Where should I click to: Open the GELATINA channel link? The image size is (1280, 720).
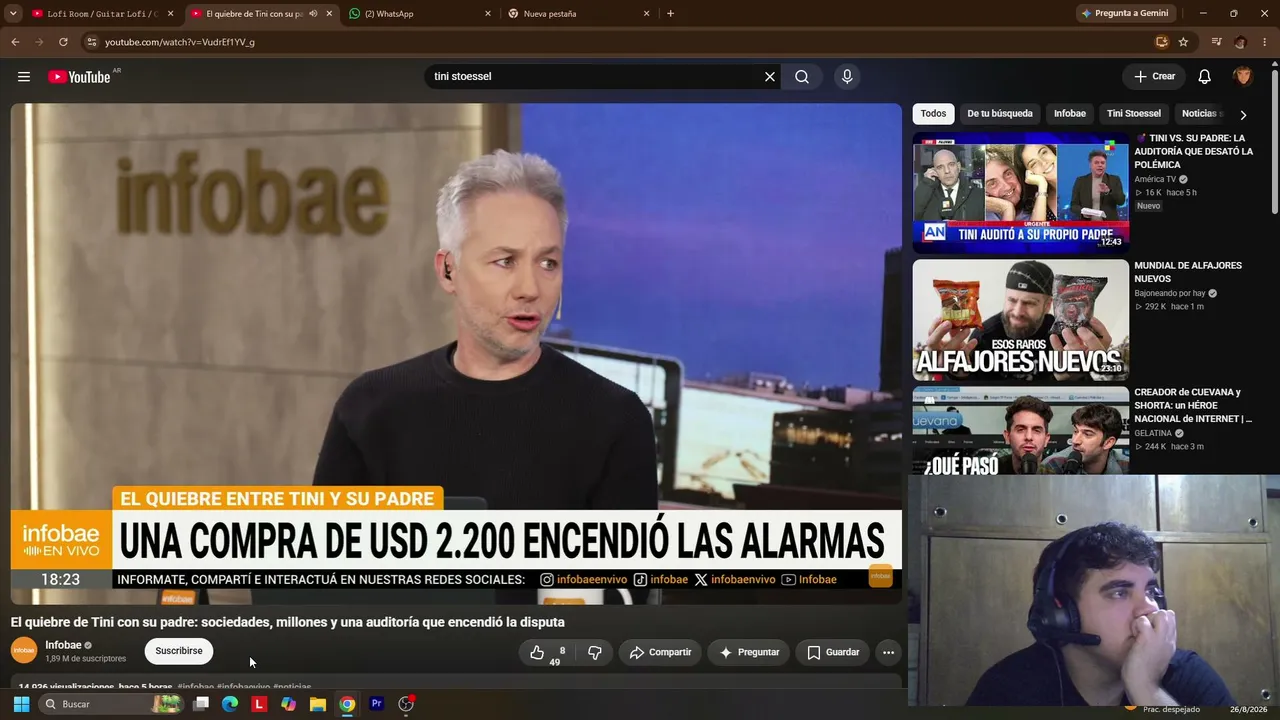click(1153, 433)
